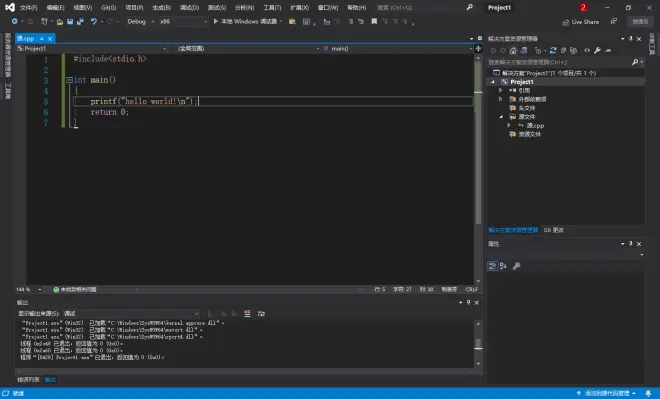Click the title bar search magnifier icon
The image size is (660, 399).
470,7
